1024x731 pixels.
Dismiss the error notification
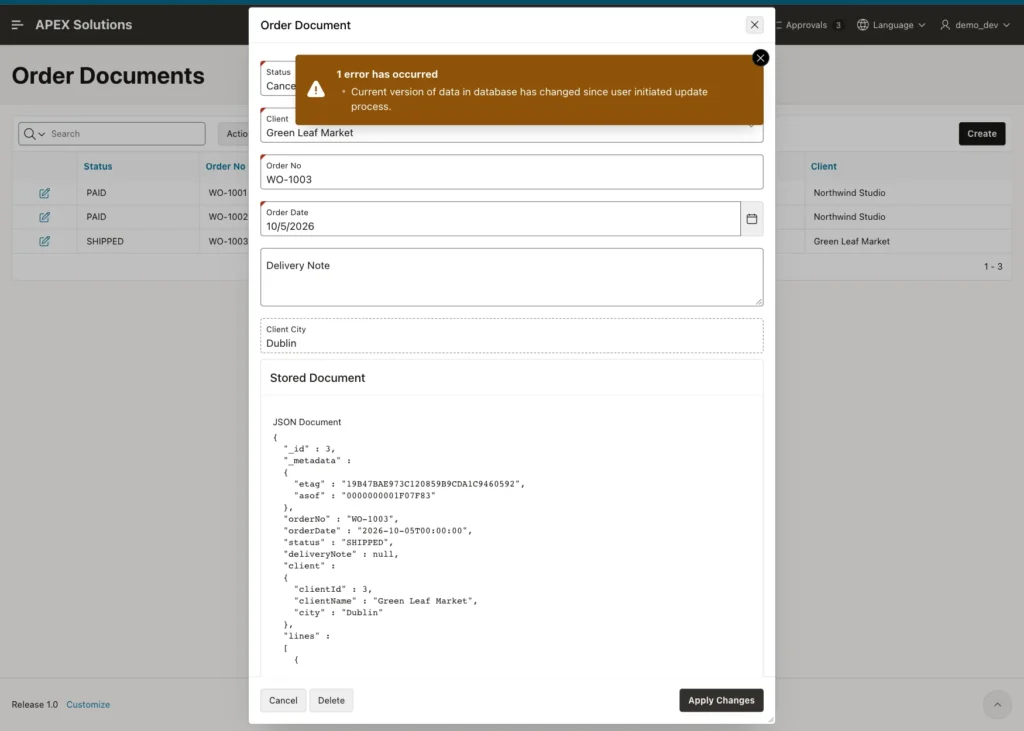760,58
